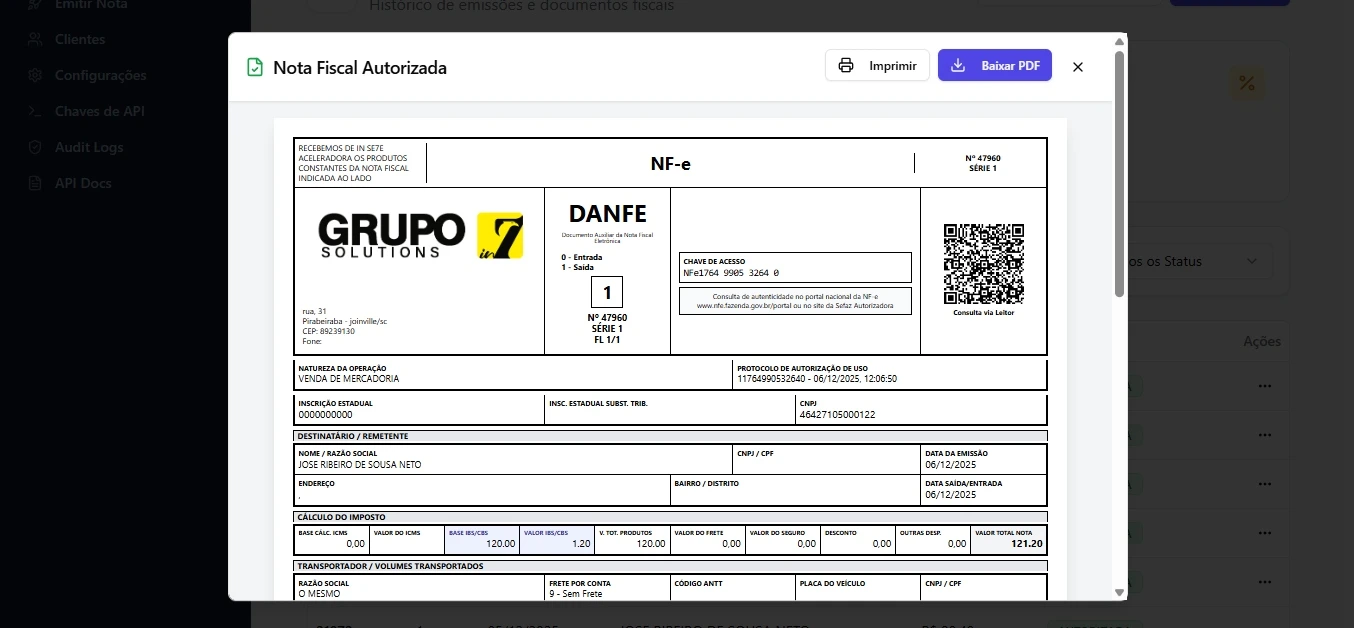The height and width of the screenshot is (628, 1354).
Task: Download the invoice with Baixar PDF
Action: (x=994, y=66)
